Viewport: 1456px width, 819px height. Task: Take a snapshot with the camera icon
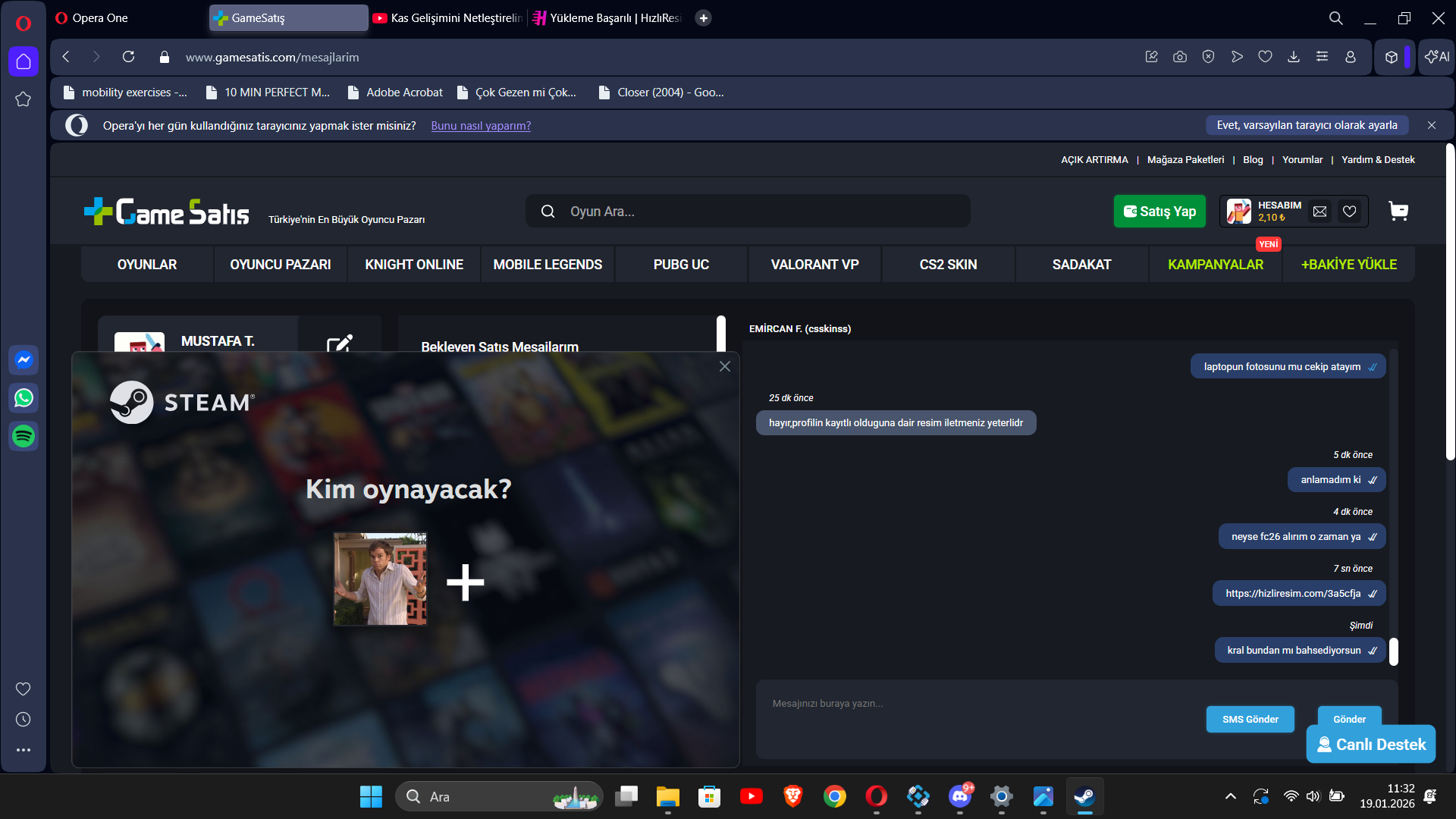pyautogui.click(x=1180, y=57)
